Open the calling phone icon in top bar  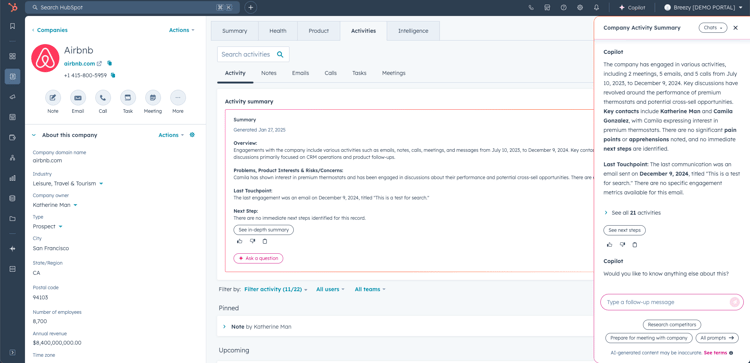(531, 8)
